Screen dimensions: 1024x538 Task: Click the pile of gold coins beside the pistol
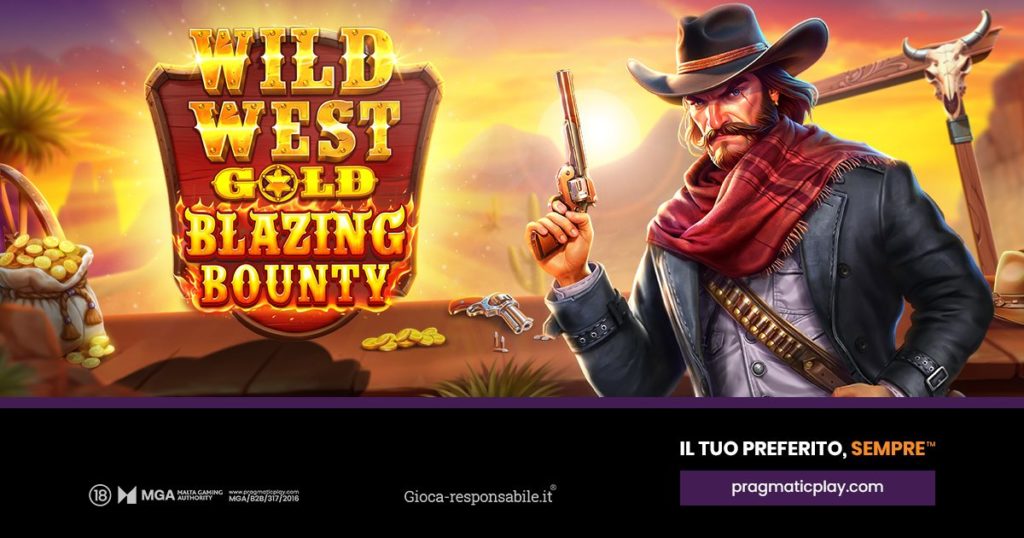click(x=403, y=338)
